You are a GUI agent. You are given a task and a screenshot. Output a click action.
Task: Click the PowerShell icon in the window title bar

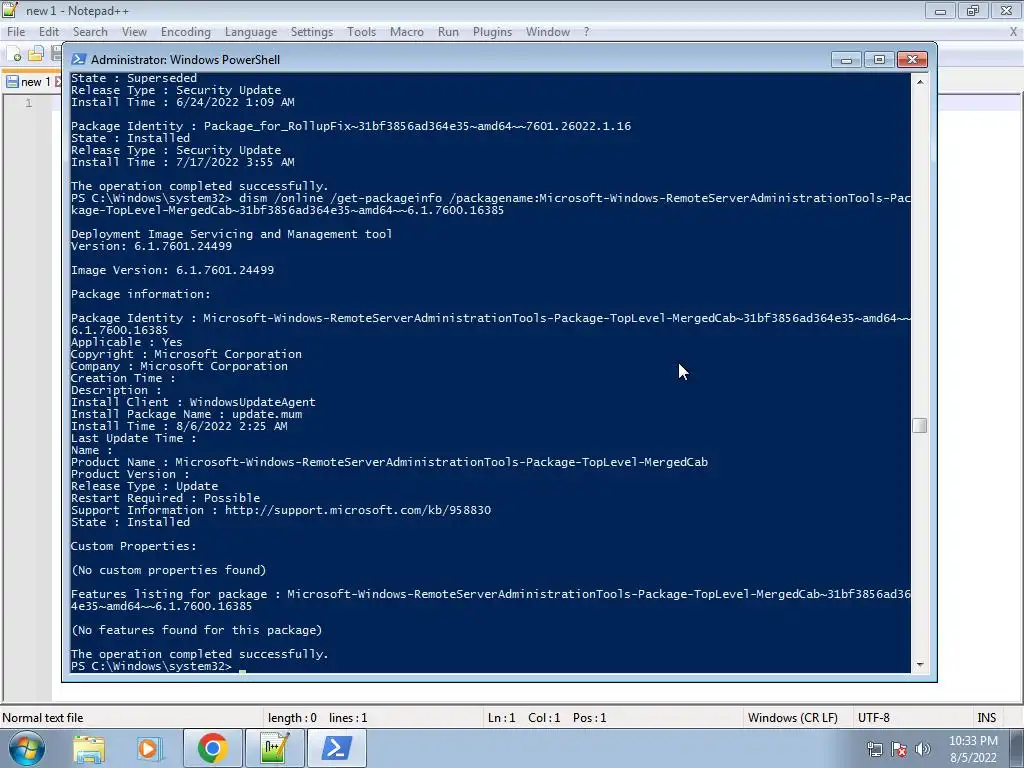79,59
